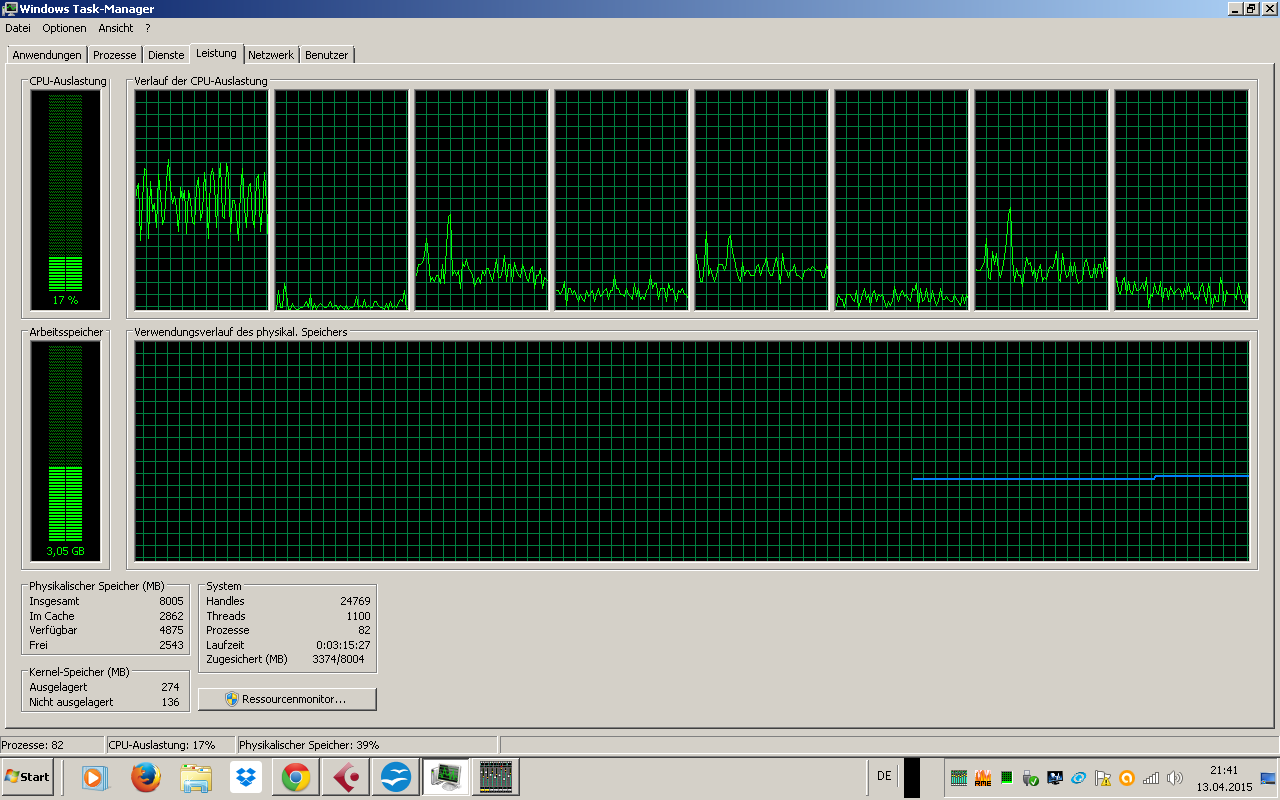Open Action Center flag icon
The width and height of the screenshot is (1280, 800).
[1103, 778]
